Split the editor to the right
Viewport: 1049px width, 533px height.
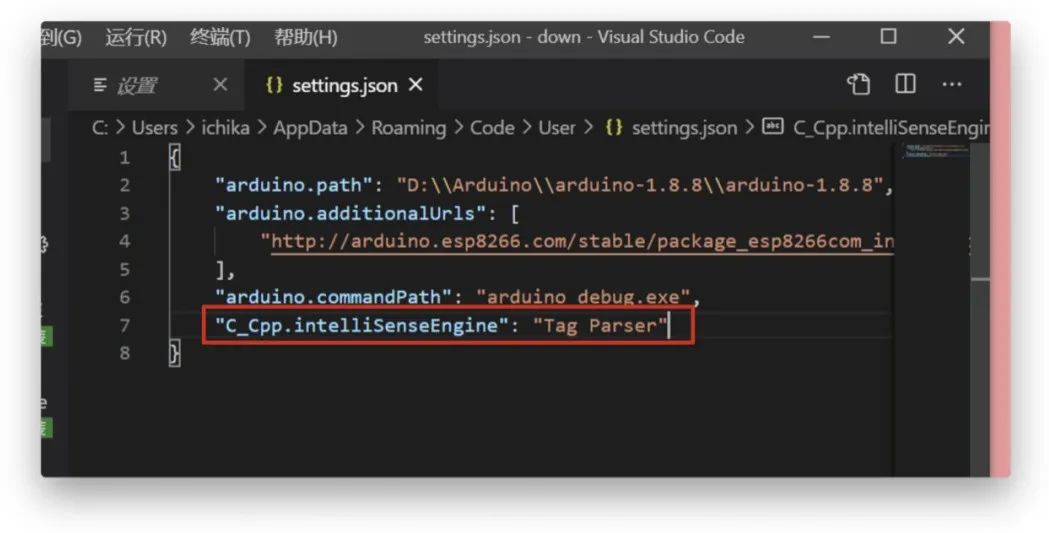[x=905, y=84]
